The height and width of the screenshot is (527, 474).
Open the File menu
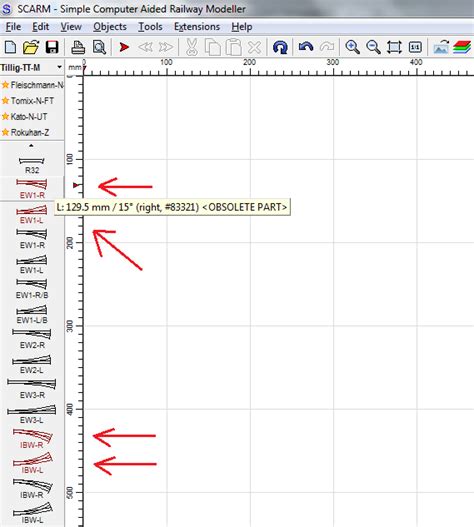13,27
